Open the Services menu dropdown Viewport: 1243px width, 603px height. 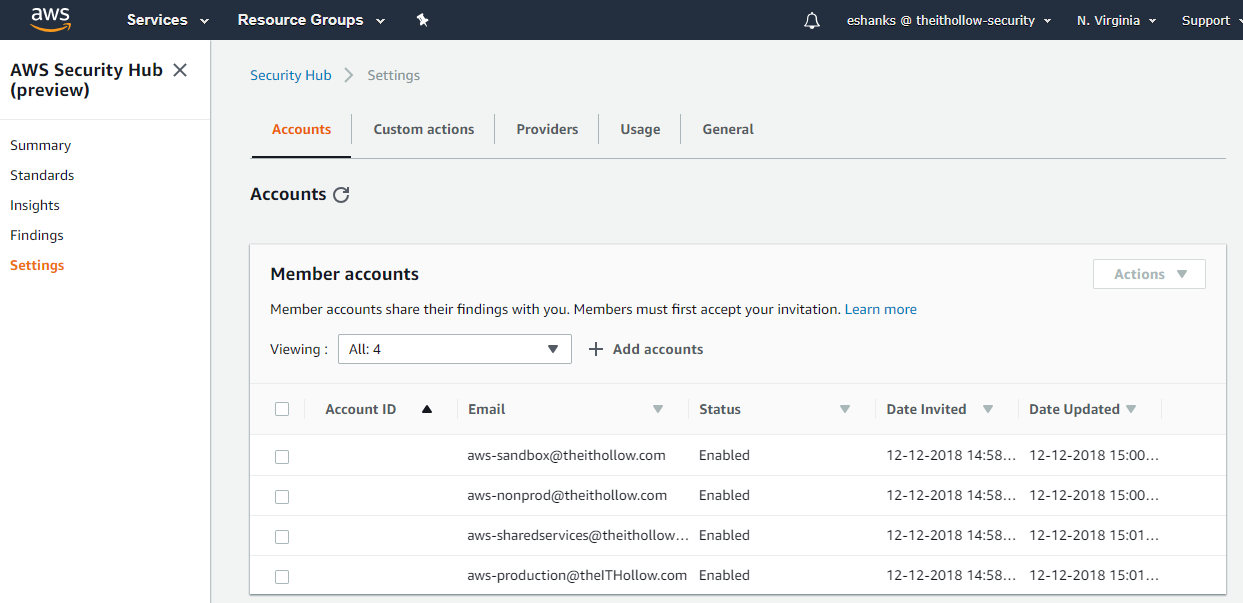click(167, 20)
